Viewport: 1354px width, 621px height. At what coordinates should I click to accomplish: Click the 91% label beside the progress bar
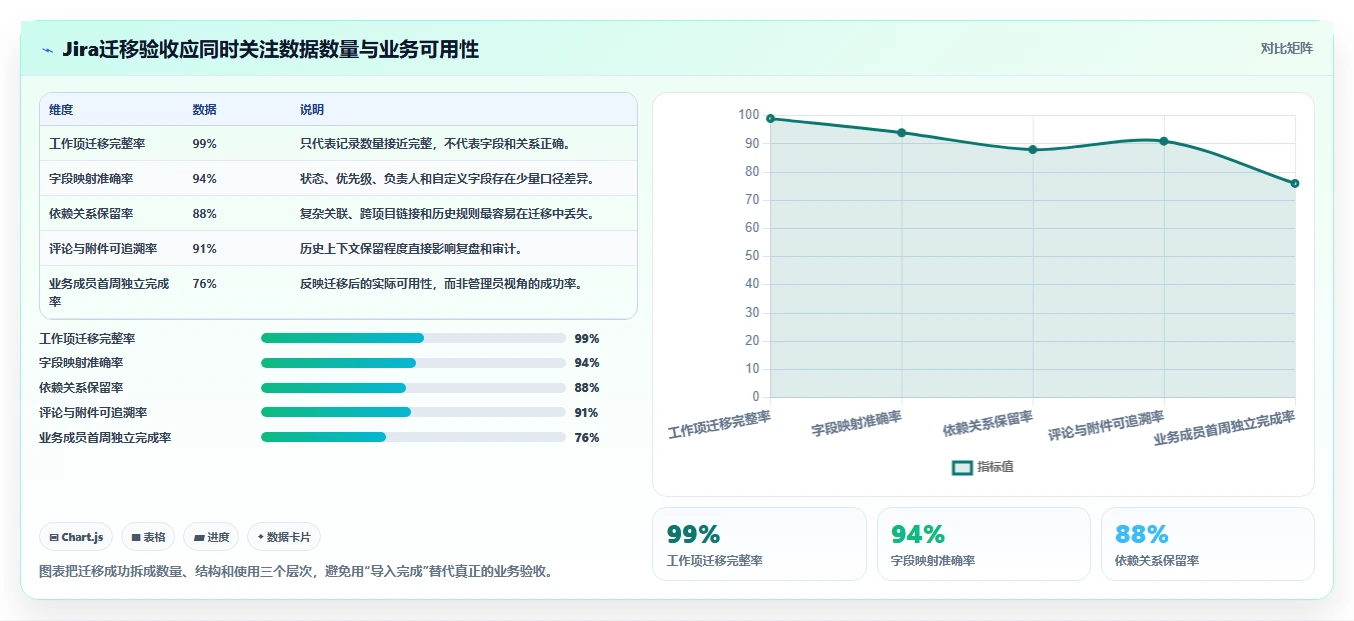(x=587, y=413)
